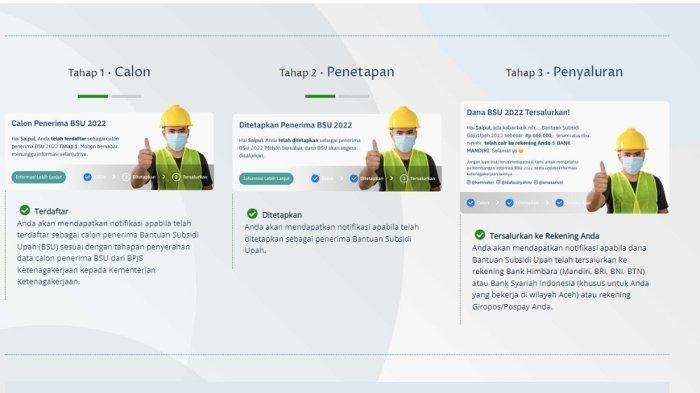
Task: Click the gray progress segment under Tahap 1
Action: click(126, 96)
